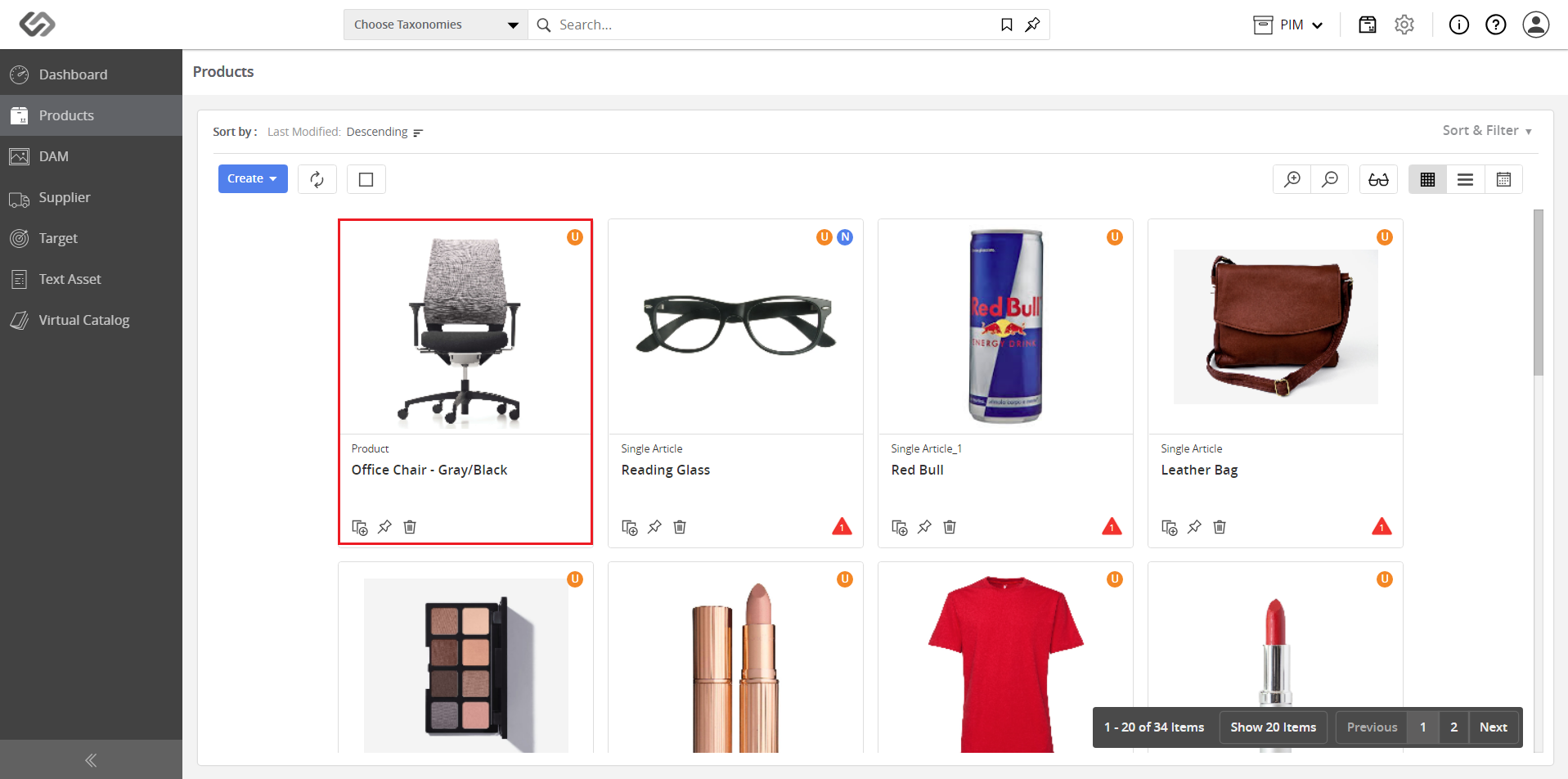The image size is (1568, 779).
Task: Click Red Bull warning triangle
Action: [x=1112, y=526]
